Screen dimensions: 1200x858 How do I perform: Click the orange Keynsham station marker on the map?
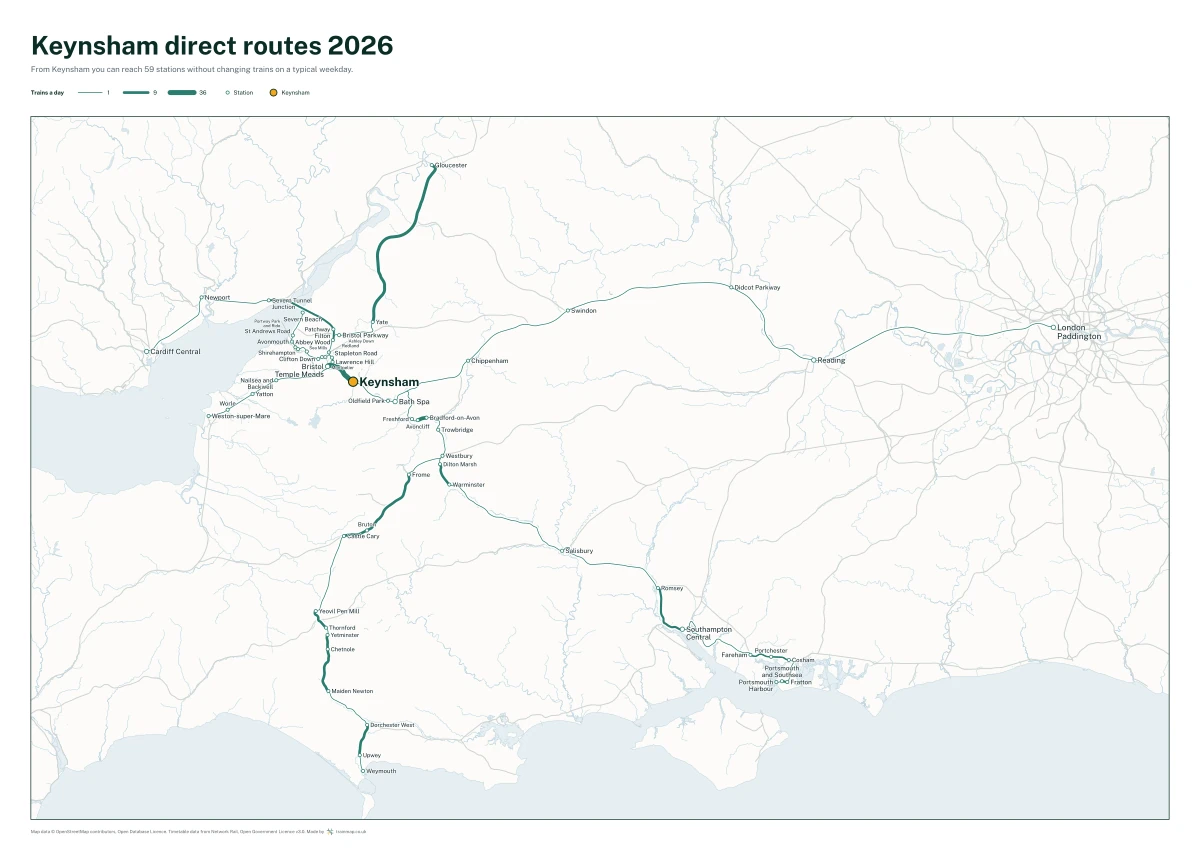click(353, 382)
